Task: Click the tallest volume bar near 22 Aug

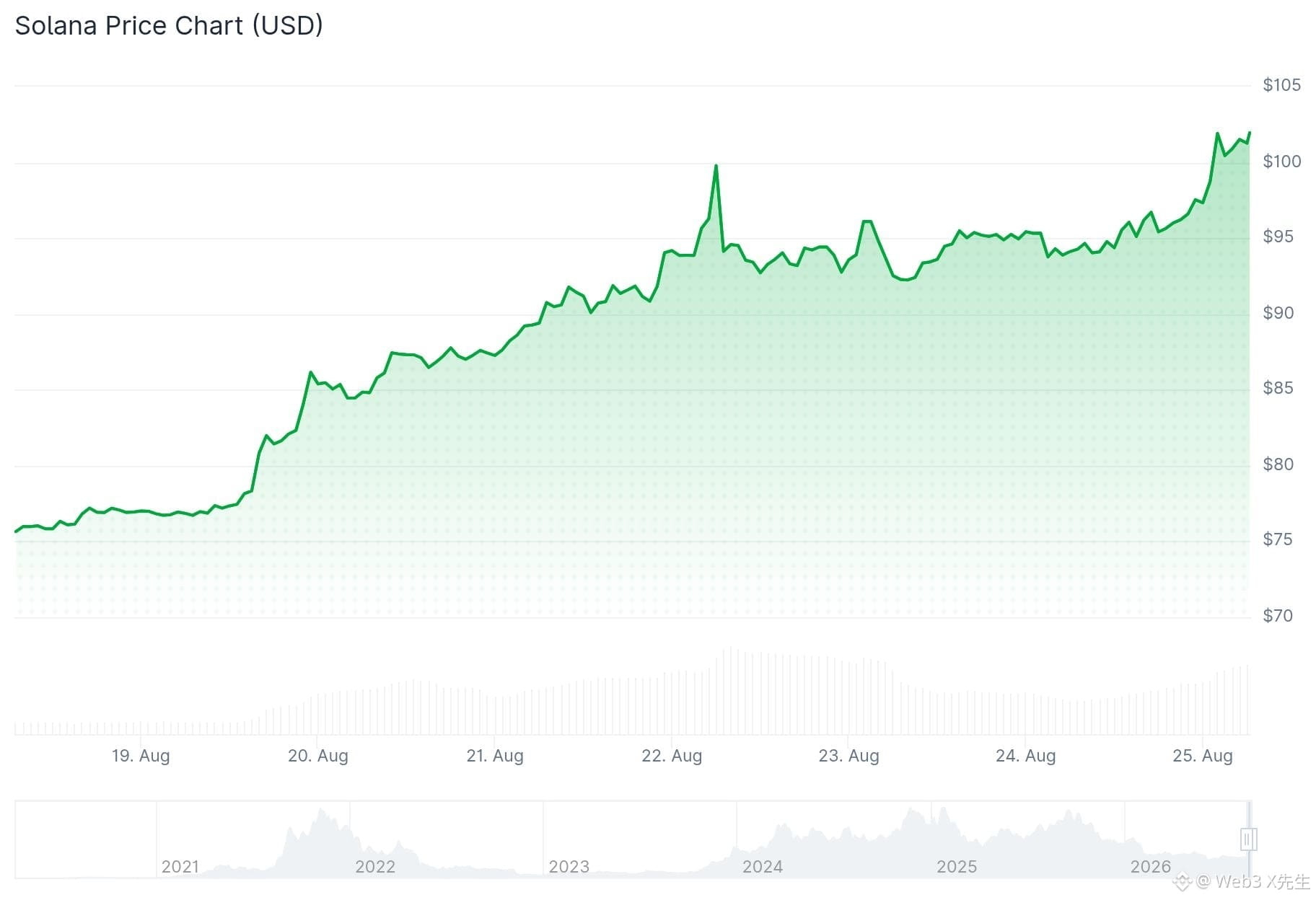Action: pyautogui.click(x=731, y=691)
